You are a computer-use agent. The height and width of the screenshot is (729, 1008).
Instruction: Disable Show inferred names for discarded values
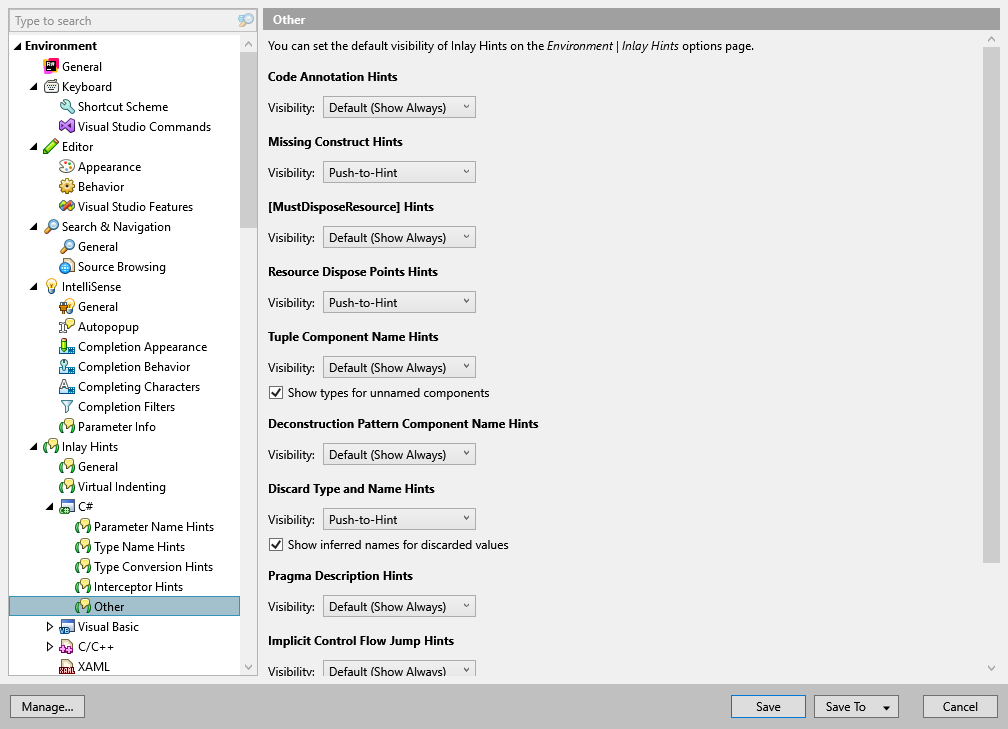click(x=276, y=545)
